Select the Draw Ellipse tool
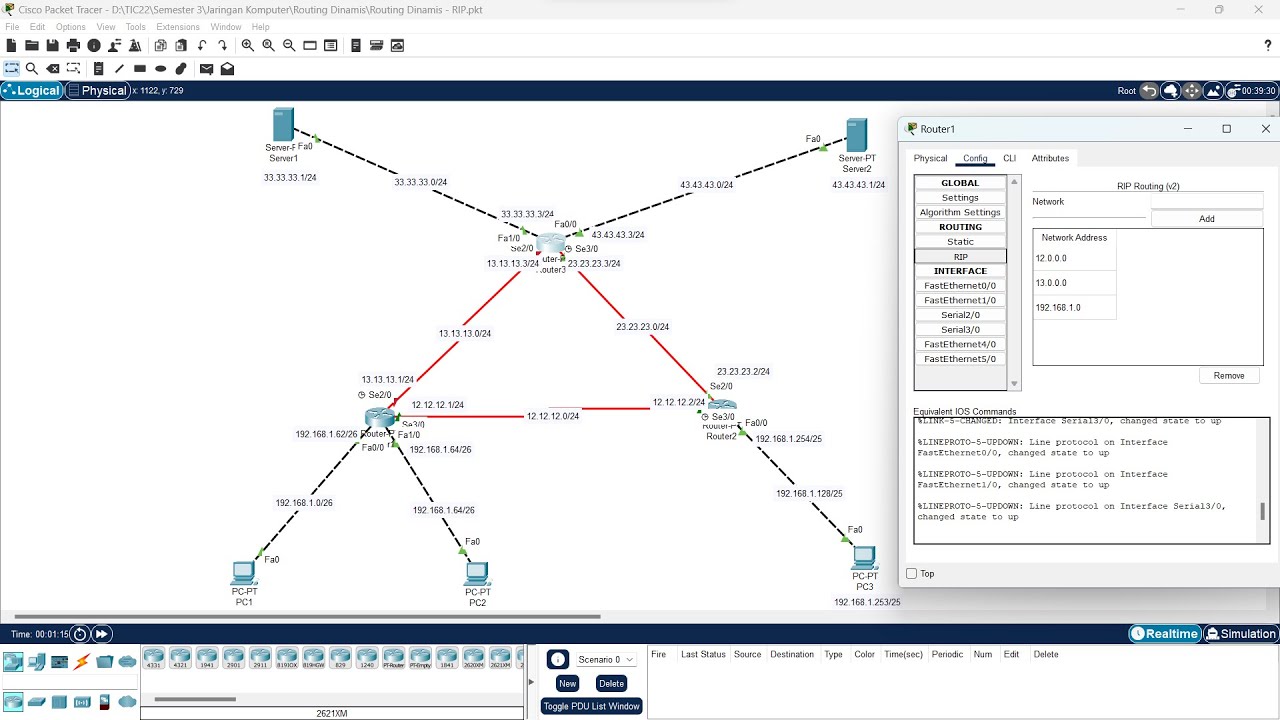 pyautogui.click(x=160, y=69)
